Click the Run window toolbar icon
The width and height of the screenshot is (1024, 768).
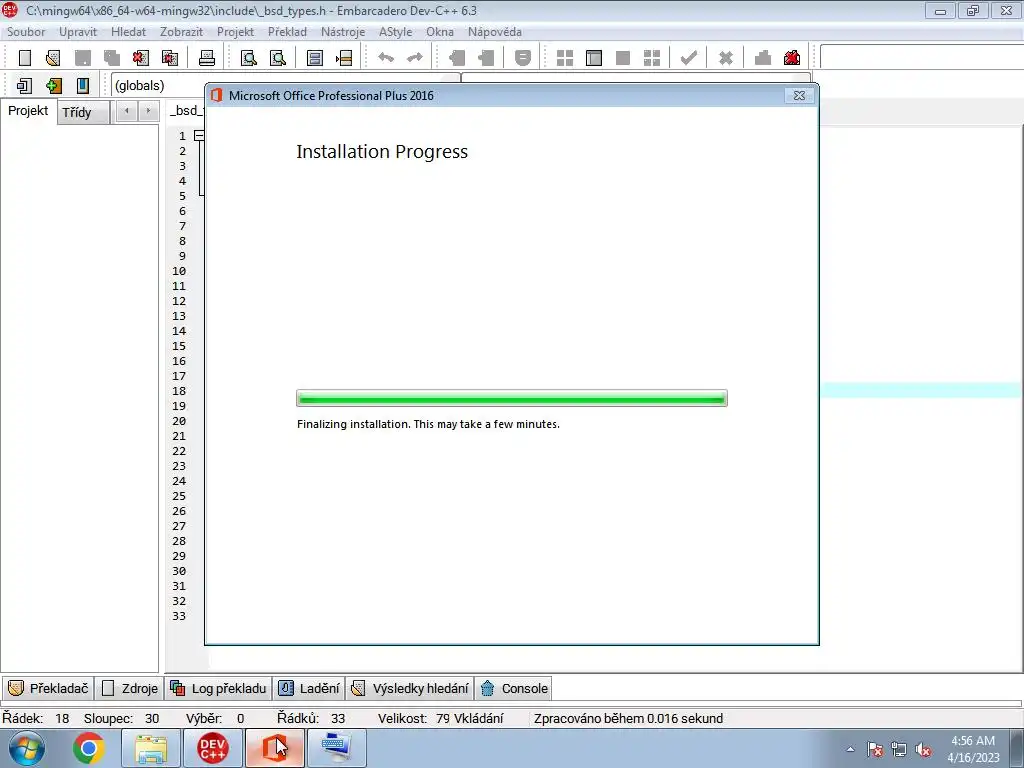(594, 57)
